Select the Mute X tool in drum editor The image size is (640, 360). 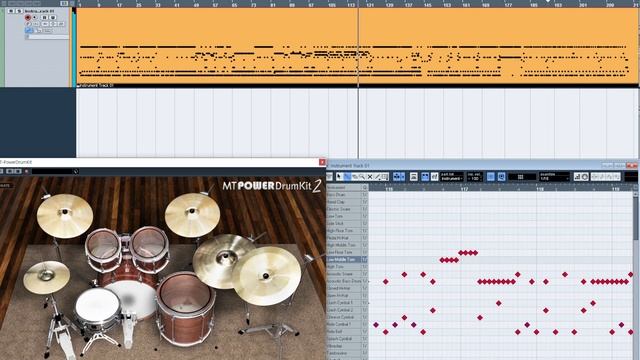click(370, 177)
